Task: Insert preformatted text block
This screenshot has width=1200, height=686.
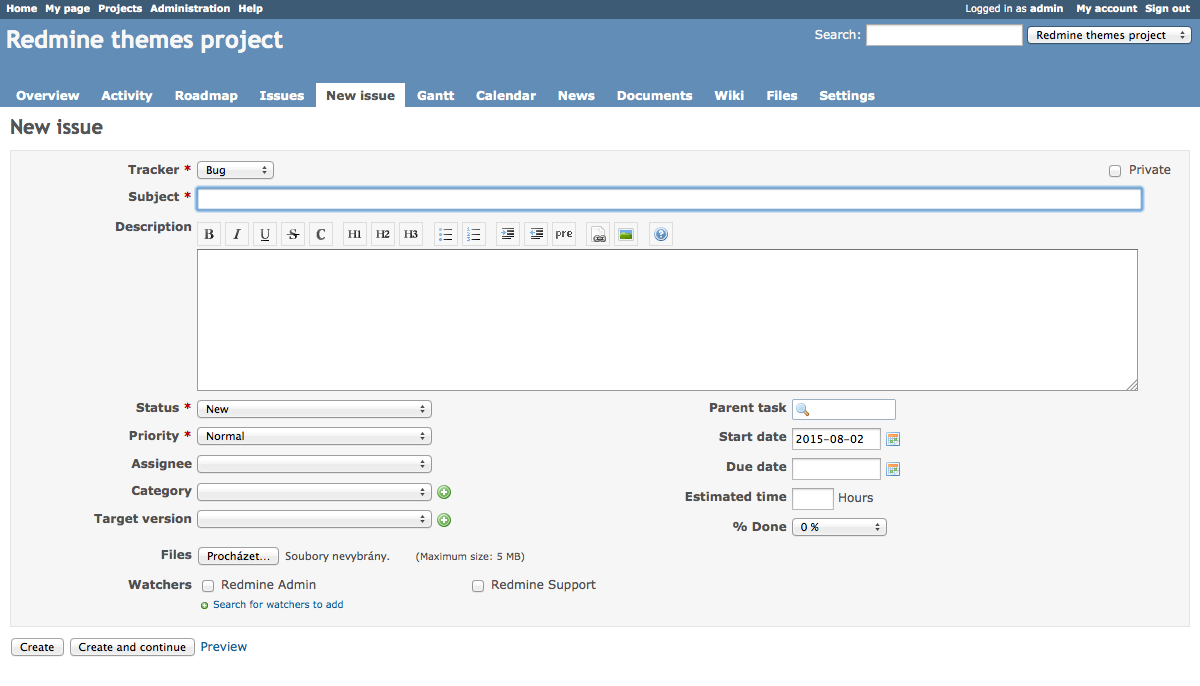Action: (564, 235)
